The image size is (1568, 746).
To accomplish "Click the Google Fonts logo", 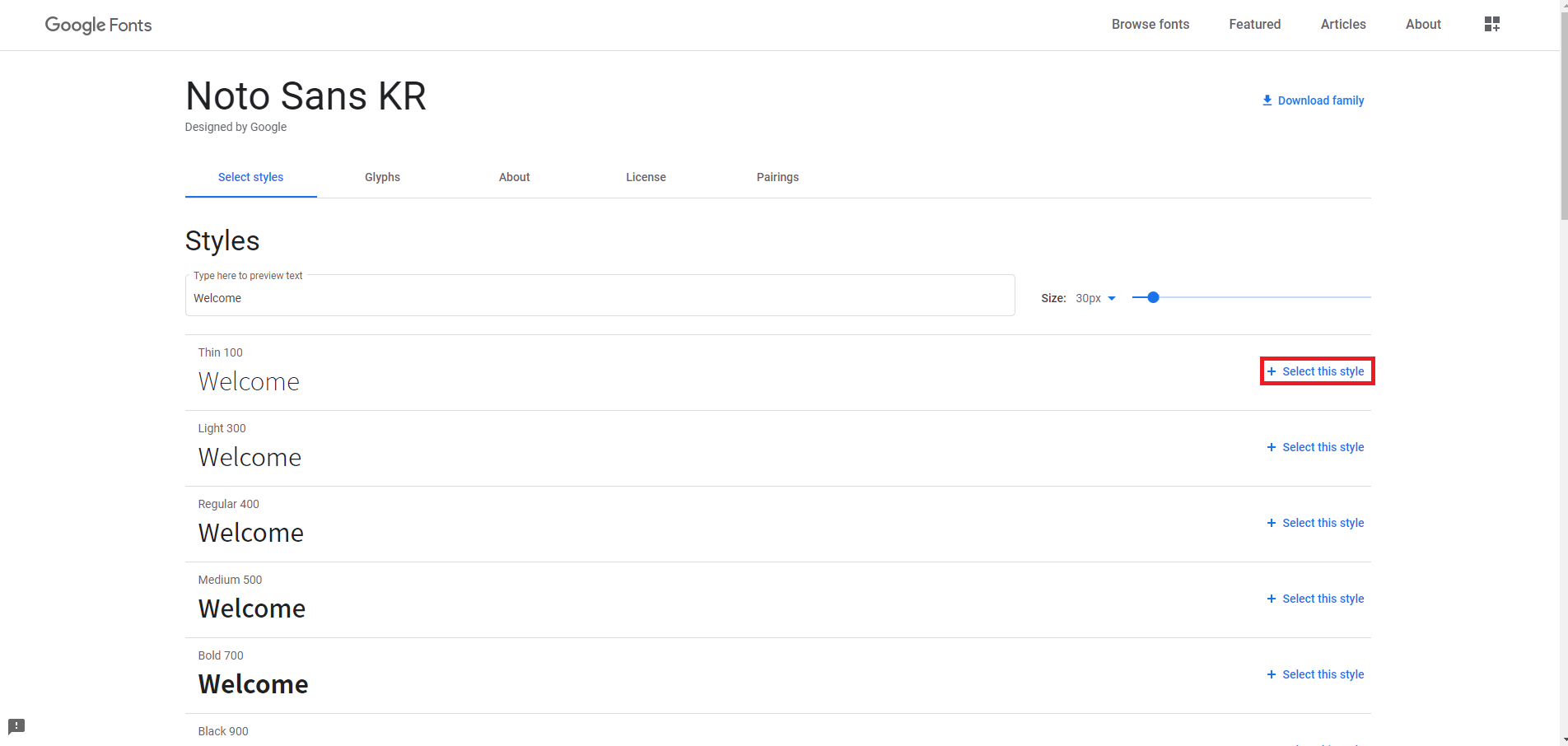I will pyautogui.click(x=98, y=25).
